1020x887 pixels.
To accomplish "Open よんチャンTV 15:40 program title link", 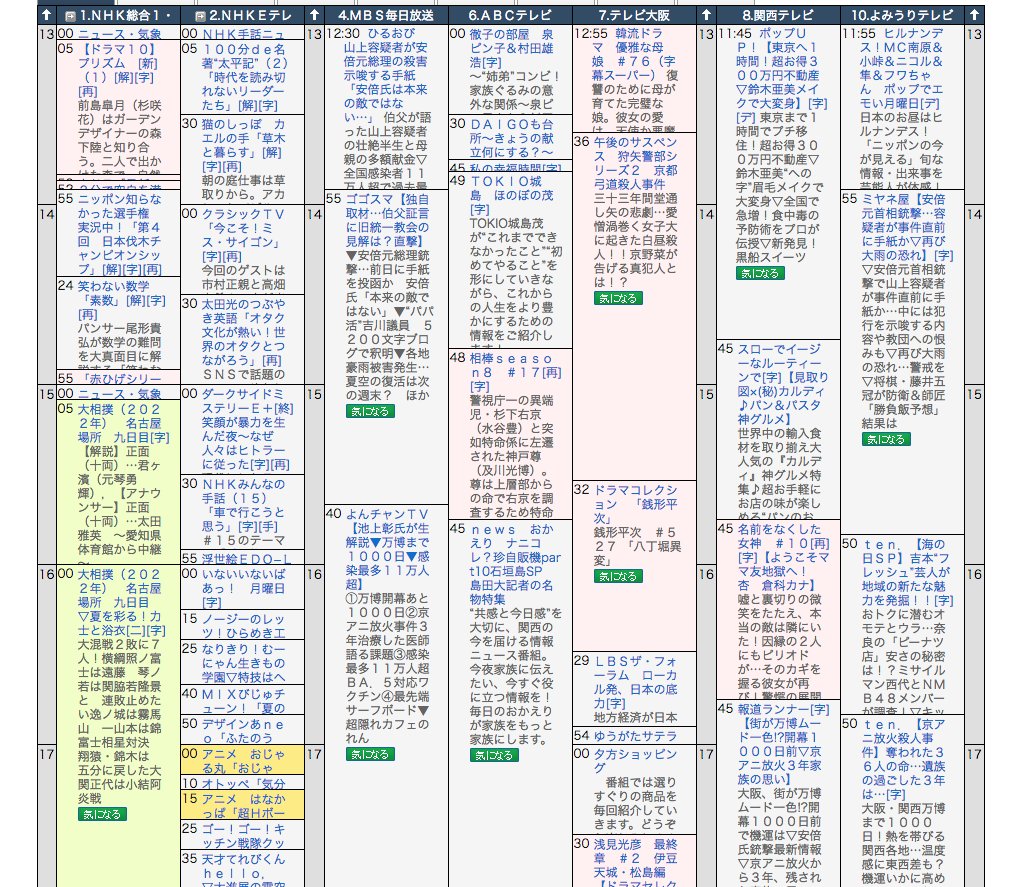I will click(387, 549).
